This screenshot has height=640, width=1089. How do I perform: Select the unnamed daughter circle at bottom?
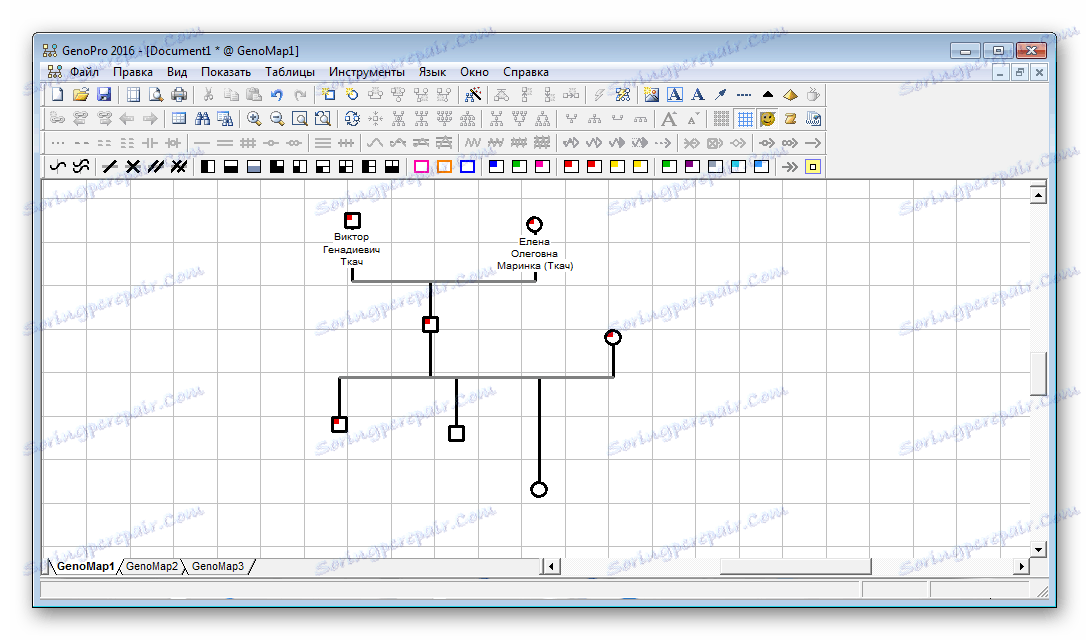(539, 489)
